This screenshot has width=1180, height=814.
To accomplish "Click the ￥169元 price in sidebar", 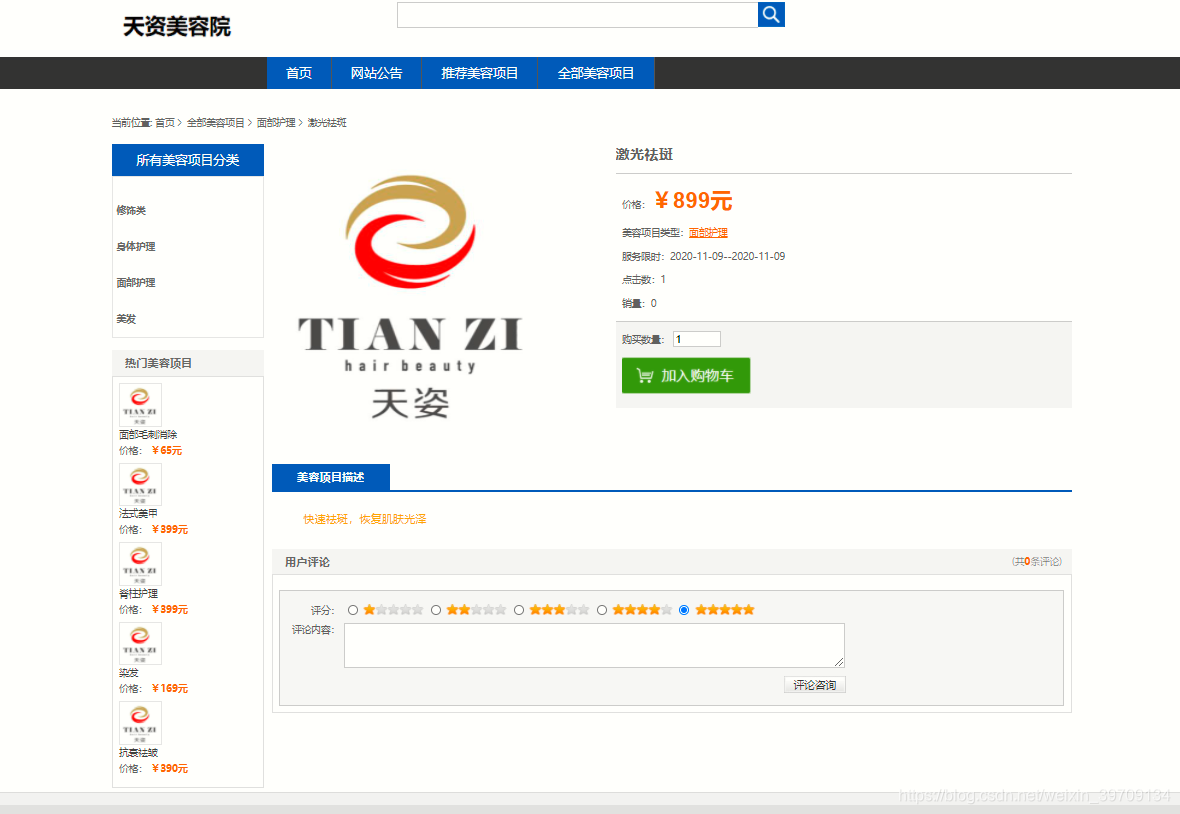I will click(x=169, y=688).
